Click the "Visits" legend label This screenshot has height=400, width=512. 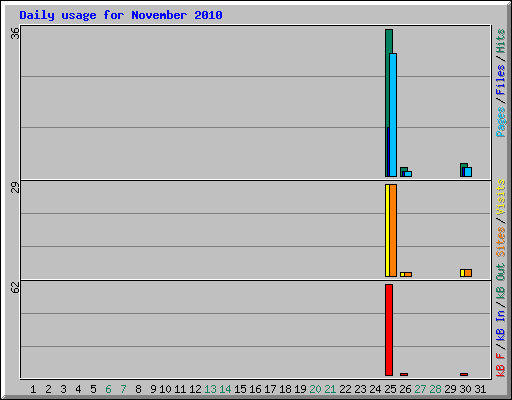500,197
